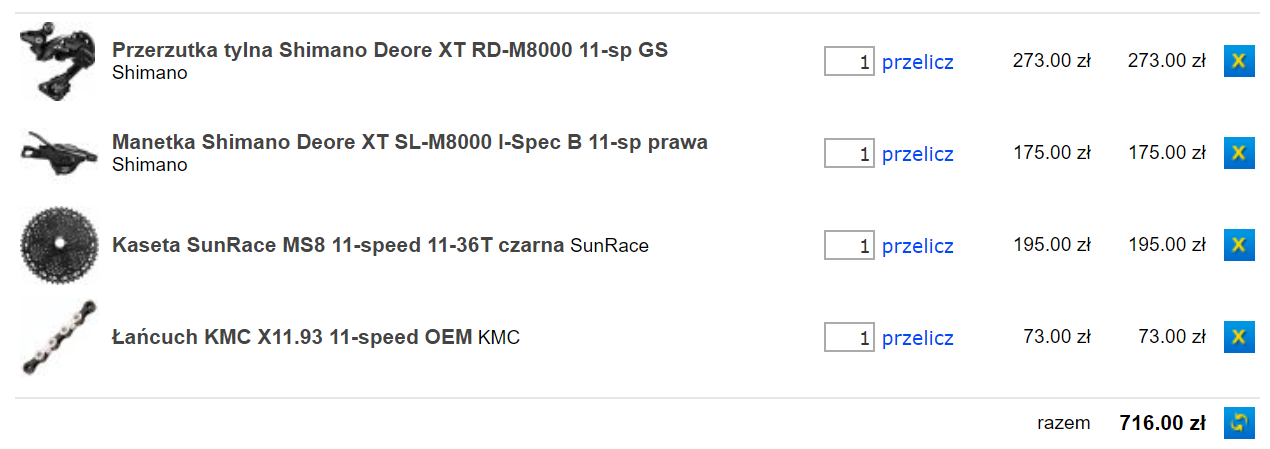Image resolution: width=1270 pixels, height=449 pixels.
Task: Recalculate quantity for the Manetka shifter
Action: pos(917,154)
